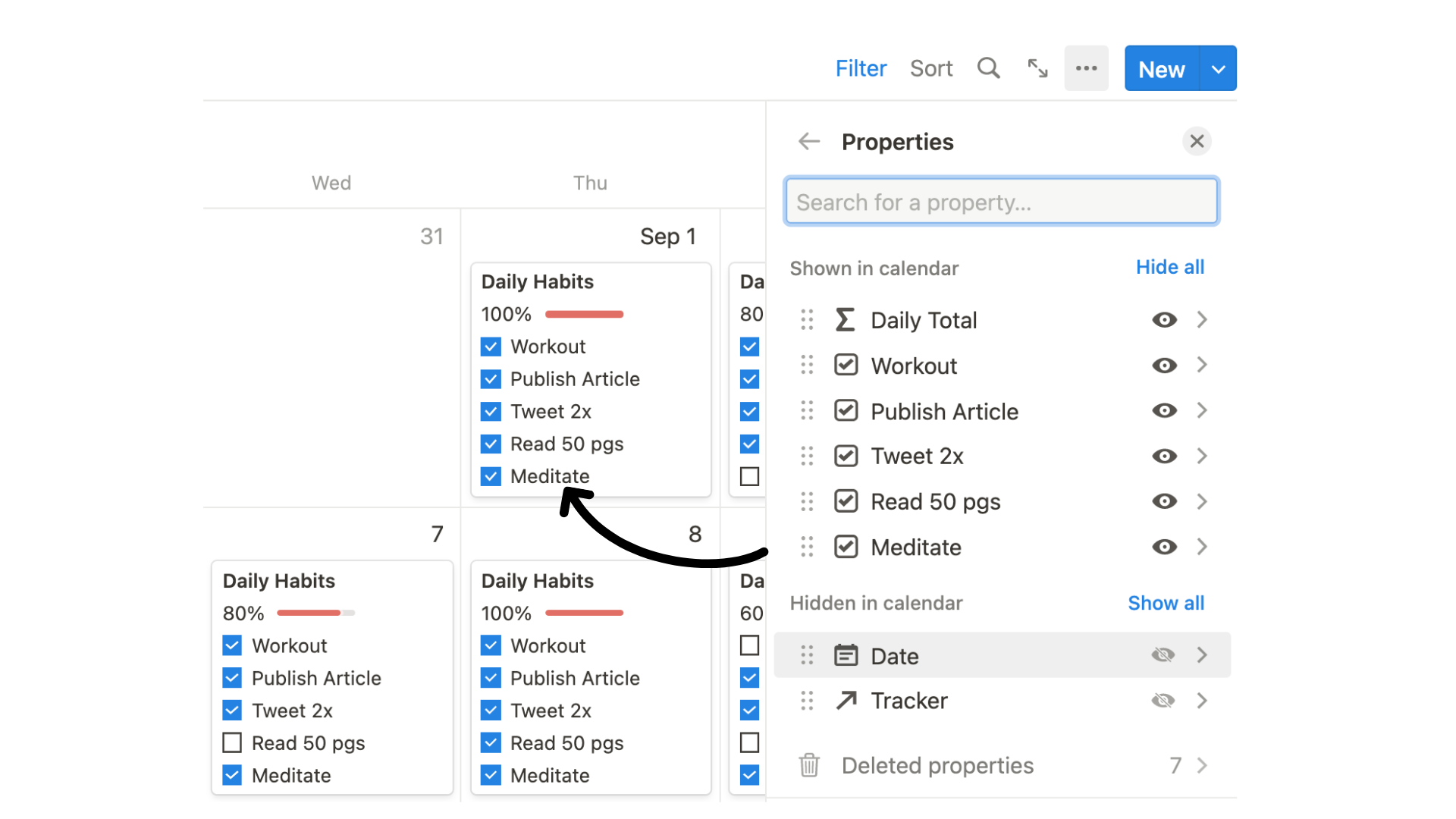The width and height of the screenshot is (1456, 819).
Task: Expand the Tracker property settings
Action: tap(1201, 701)
